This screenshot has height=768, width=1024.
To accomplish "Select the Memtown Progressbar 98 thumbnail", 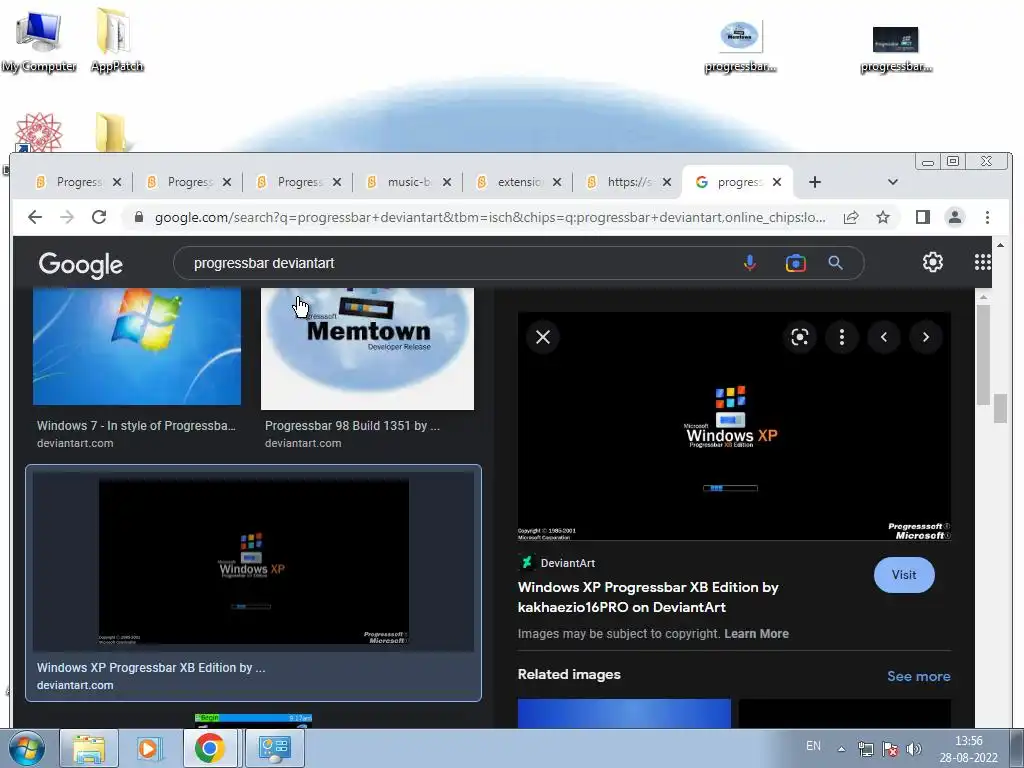I will coord(367,349).
